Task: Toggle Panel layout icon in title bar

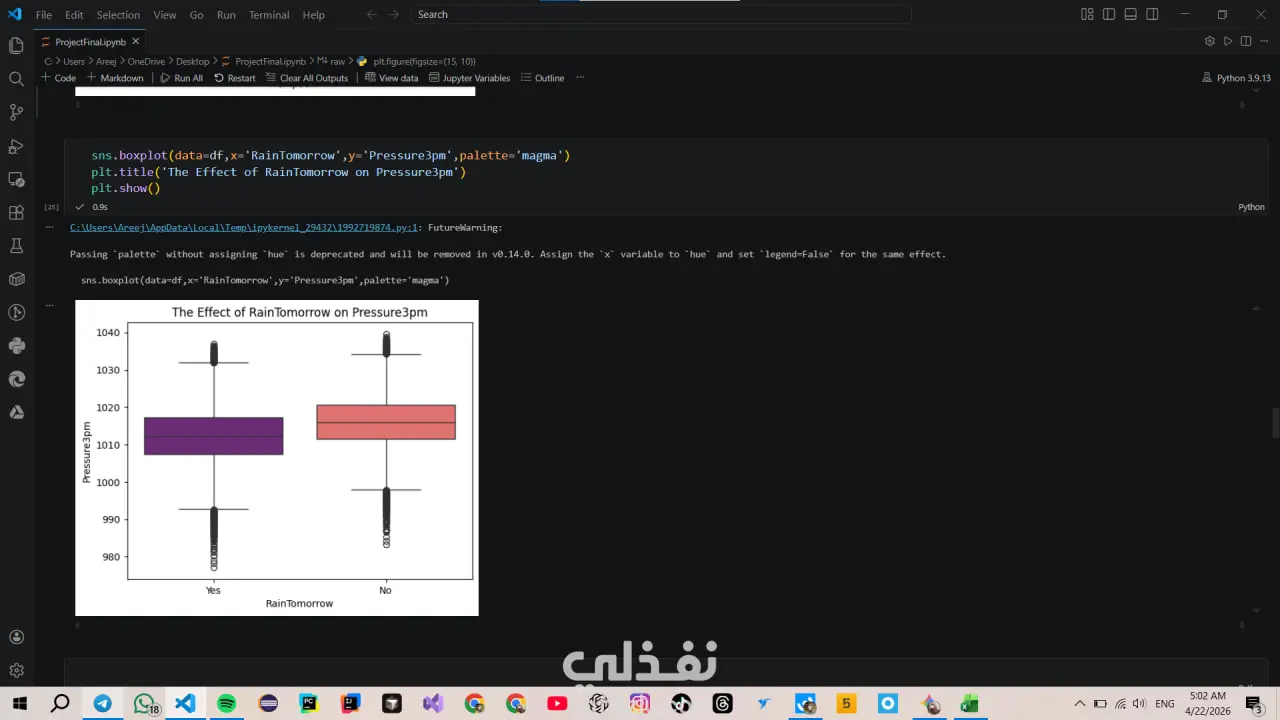Action: click(x=1130, y=14)
